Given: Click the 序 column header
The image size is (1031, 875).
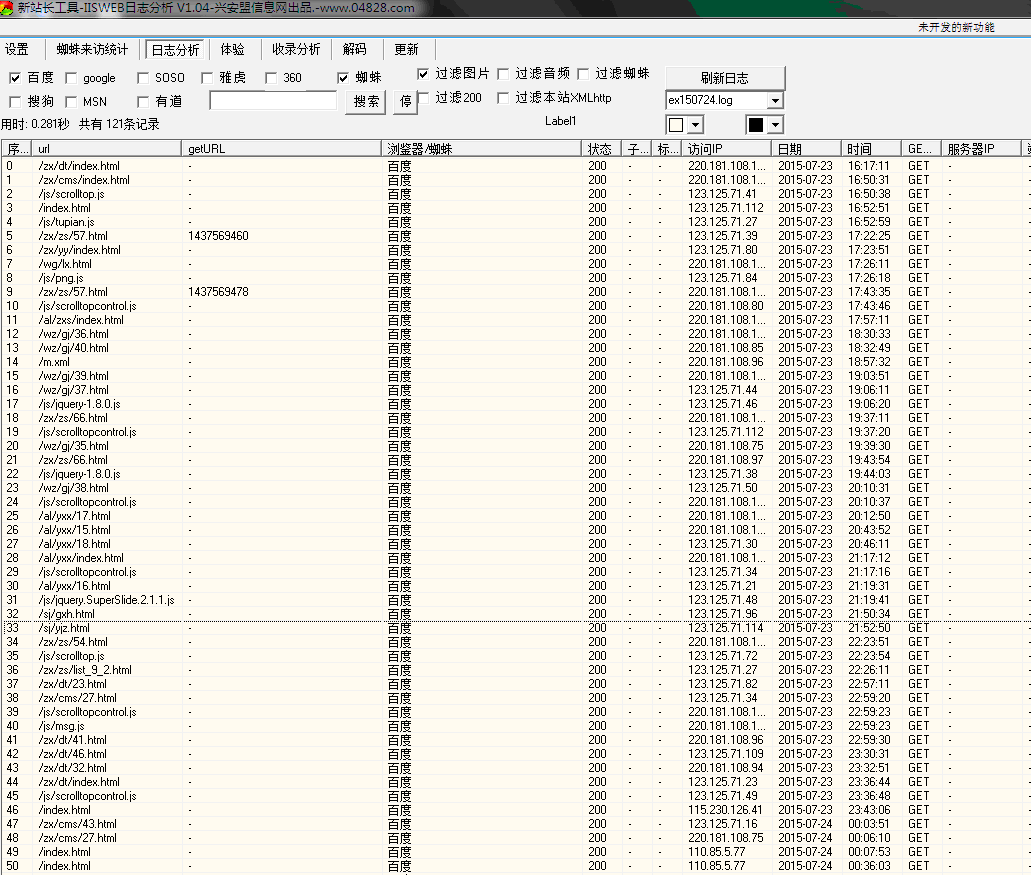Looking at the screenshot, I should [16, 149].
